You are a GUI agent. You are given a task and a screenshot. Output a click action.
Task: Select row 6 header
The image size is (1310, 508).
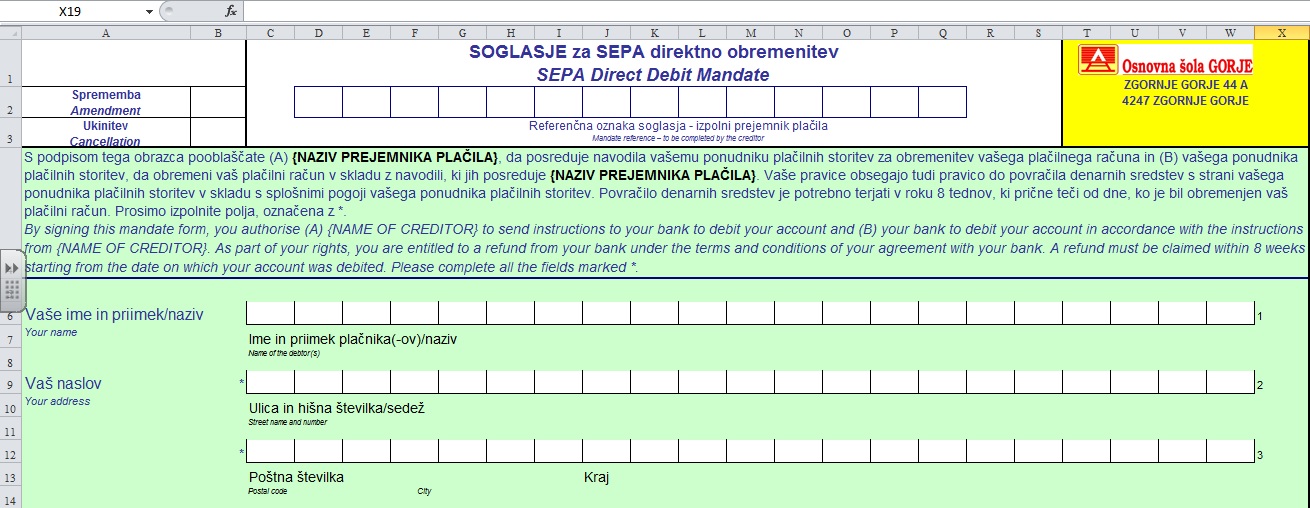(10, 316)
